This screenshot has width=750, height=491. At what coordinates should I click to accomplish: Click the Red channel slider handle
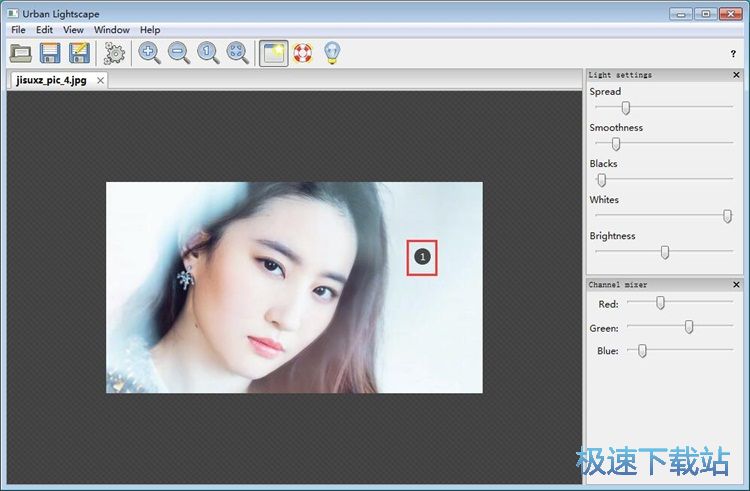click(660, 303)
